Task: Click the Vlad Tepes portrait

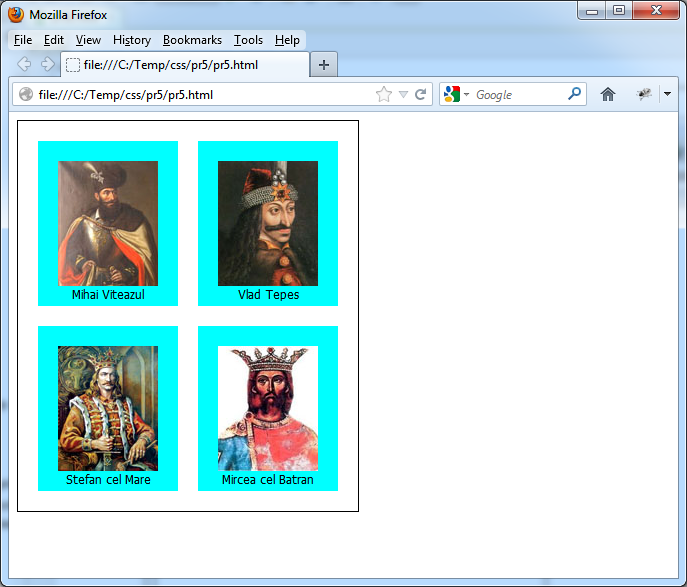Action: (268, 223)
